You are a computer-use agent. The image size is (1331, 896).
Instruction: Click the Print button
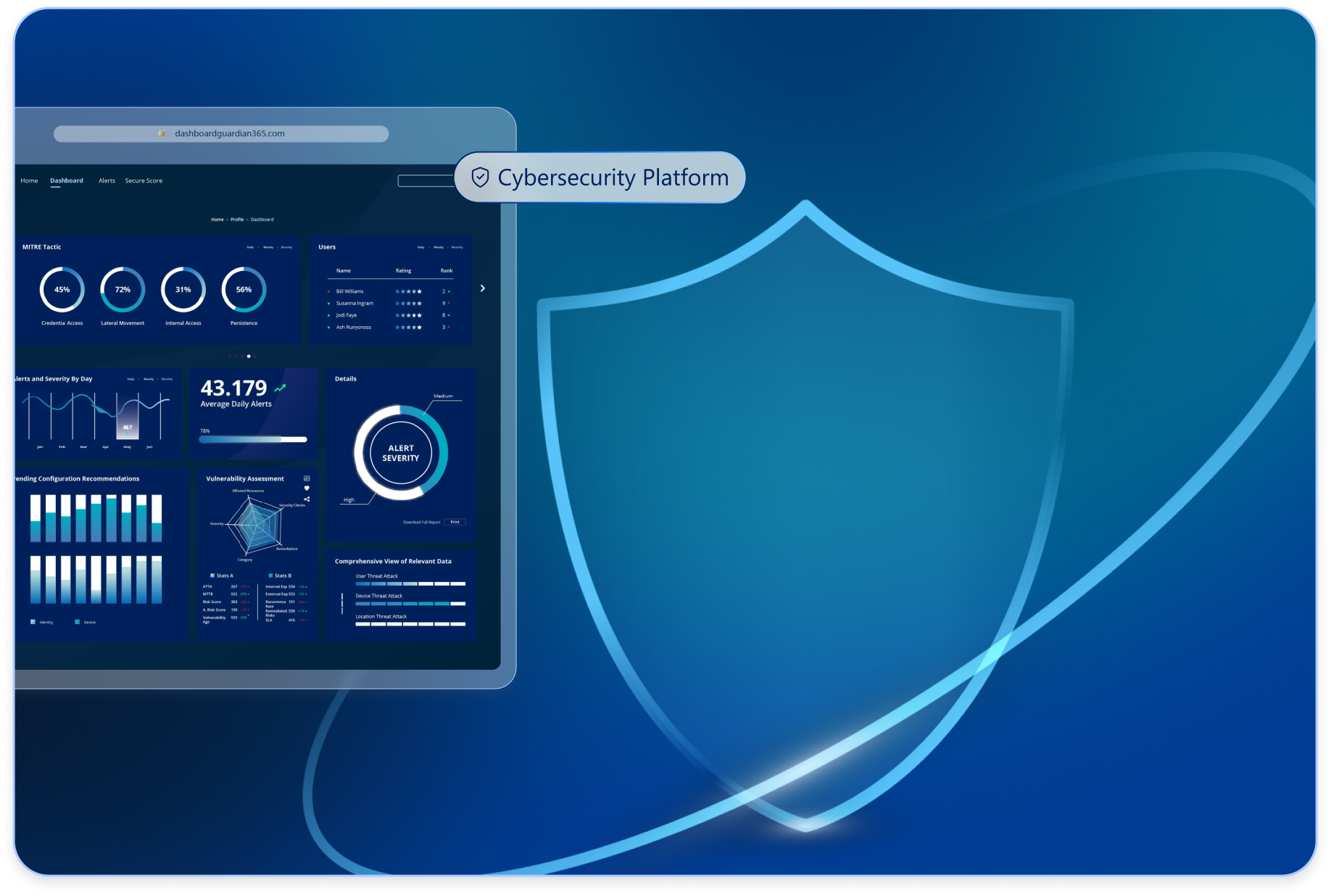(x=455, y=522)
